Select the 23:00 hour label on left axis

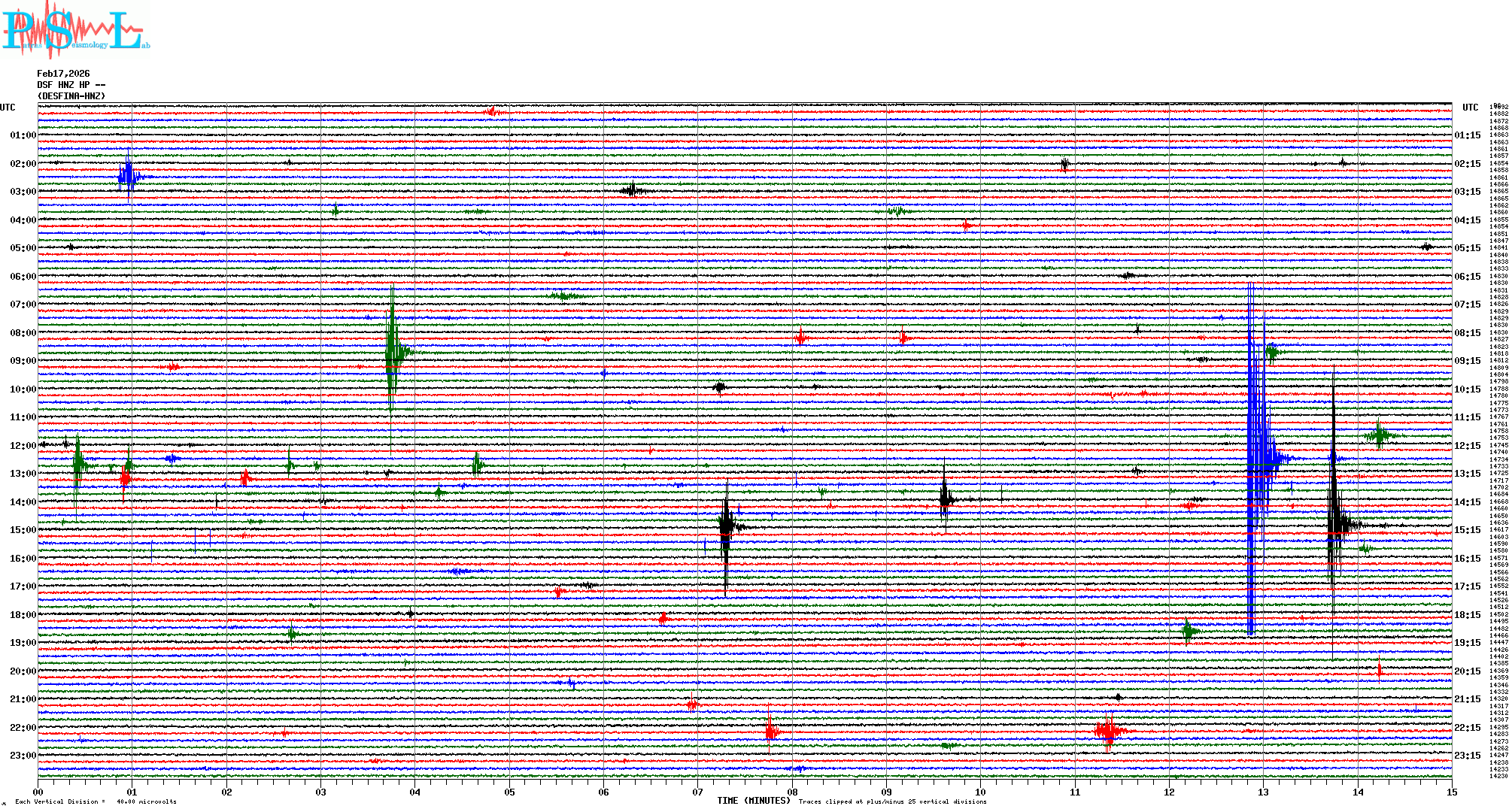point(23,756)
